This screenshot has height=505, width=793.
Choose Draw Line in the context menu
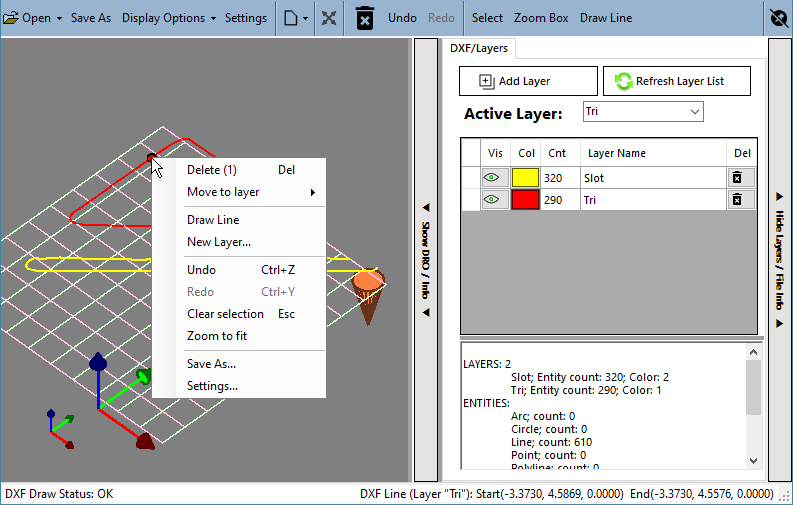(x=239, y=220)
